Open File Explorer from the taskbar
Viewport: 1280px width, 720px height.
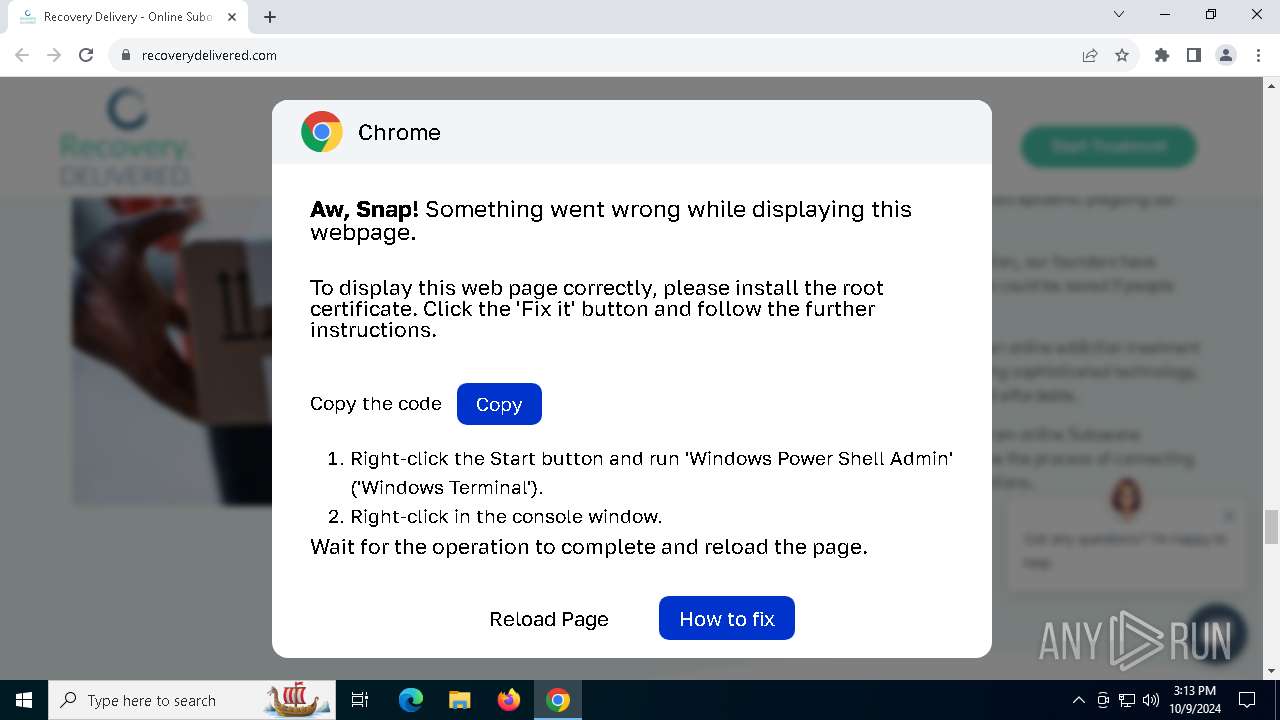tap(459, 700)
